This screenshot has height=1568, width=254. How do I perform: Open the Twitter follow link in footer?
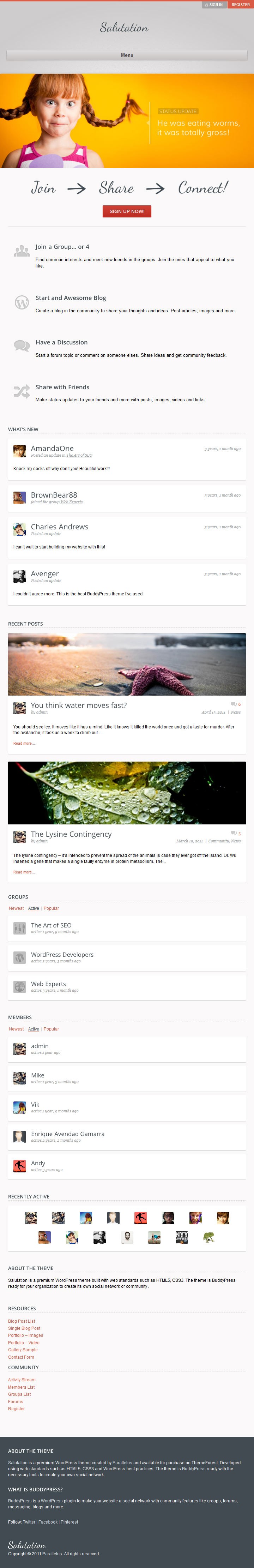tap(29, 1522)
